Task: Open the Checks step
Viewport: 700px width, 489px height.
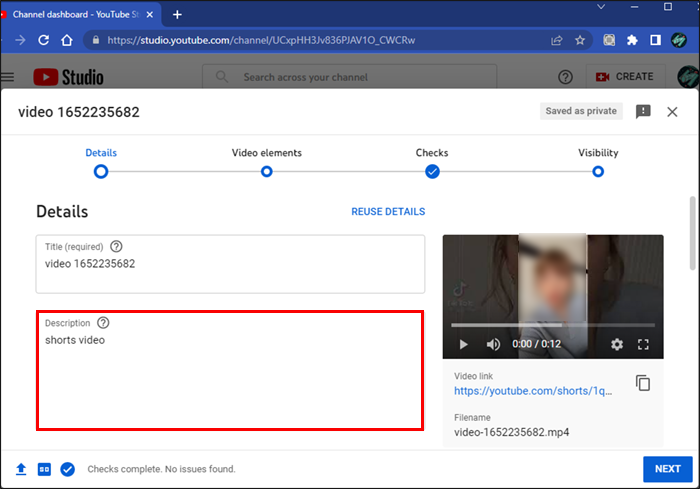Action: 432,171
